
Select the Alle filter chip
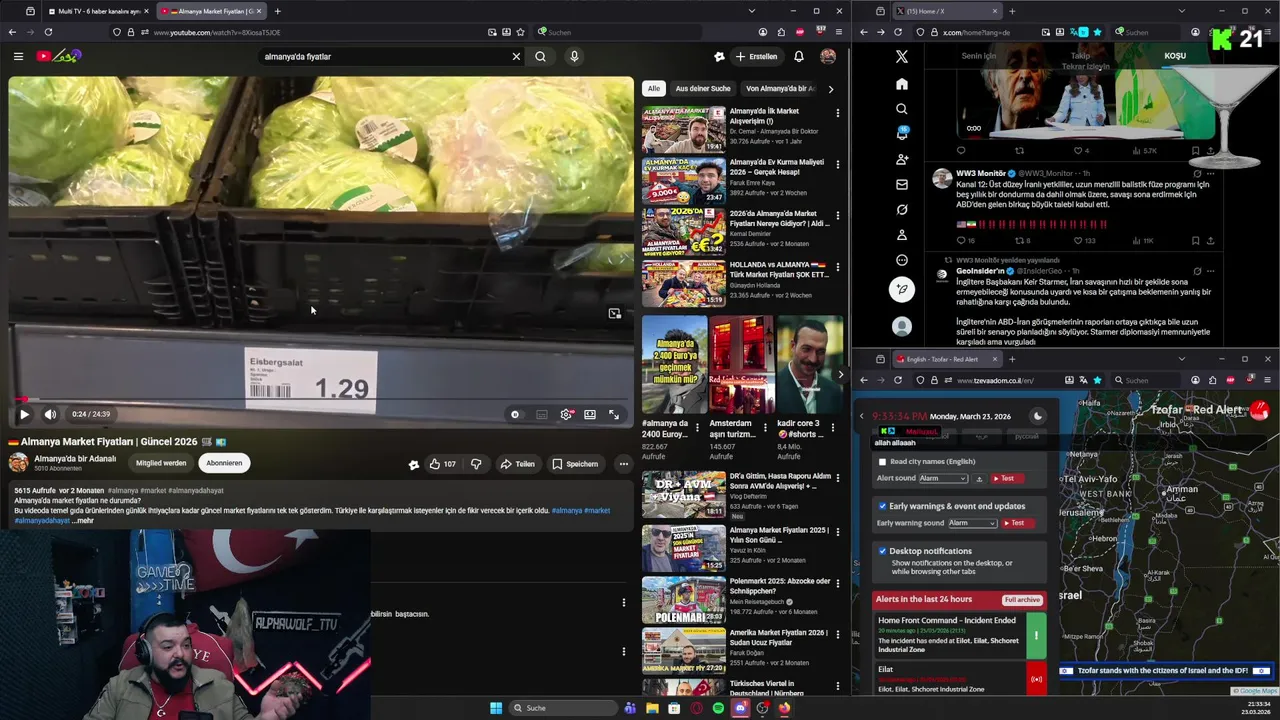point(653,88)
